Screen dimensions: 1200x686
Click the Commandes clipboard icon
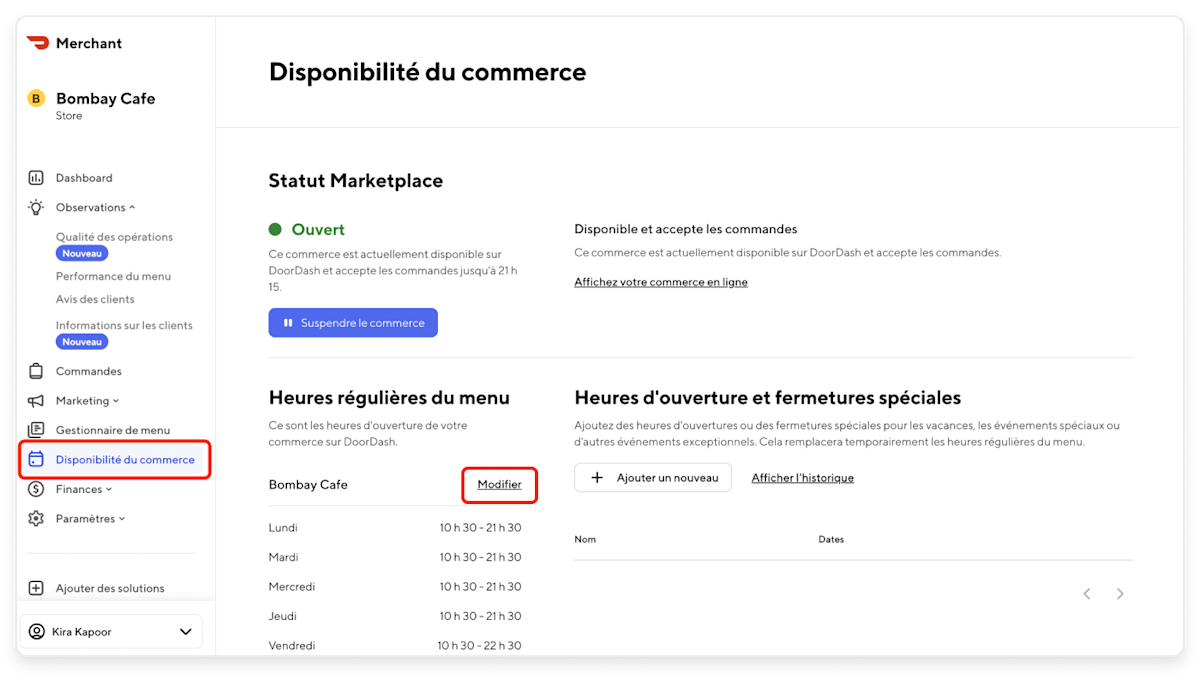(x=36, y=371)
